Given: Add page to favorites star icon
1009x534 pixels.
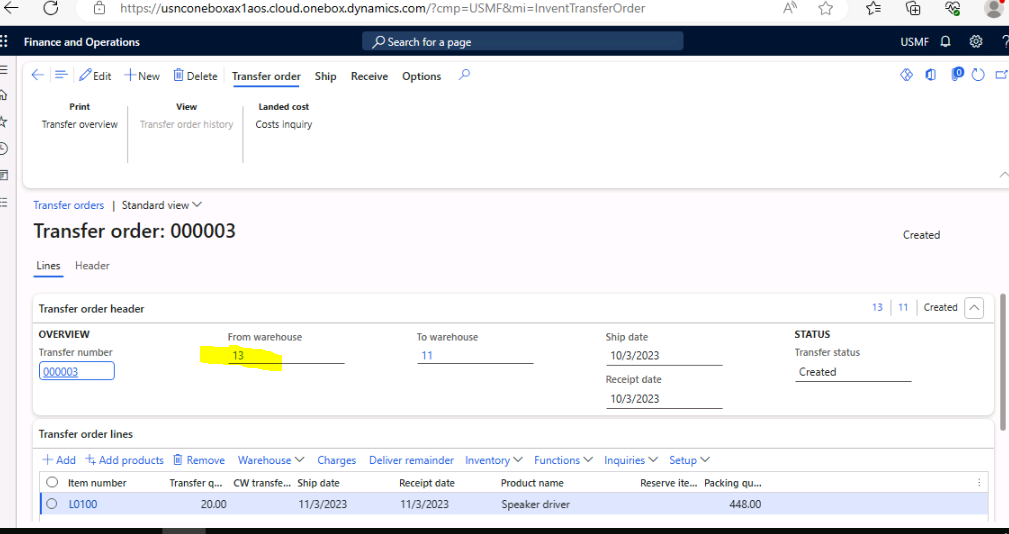Looking at the screenshot, I should click(826, 8).
